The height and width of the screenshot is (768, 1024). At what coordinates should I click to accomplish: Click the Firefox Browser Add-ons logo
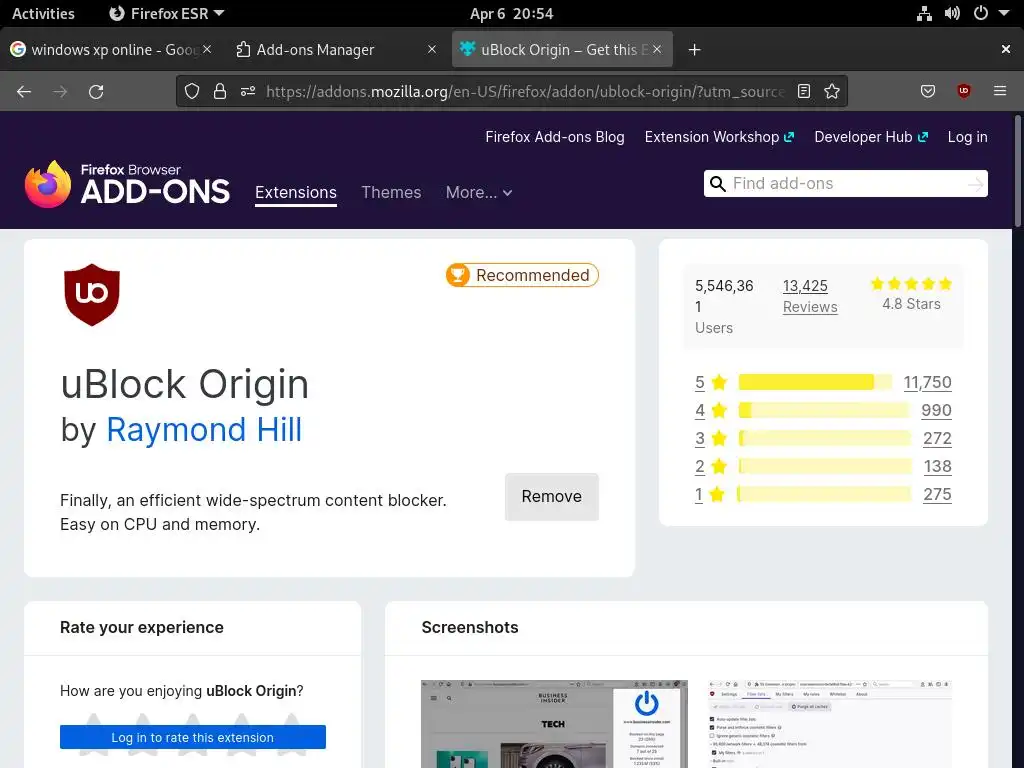[127, 185]
